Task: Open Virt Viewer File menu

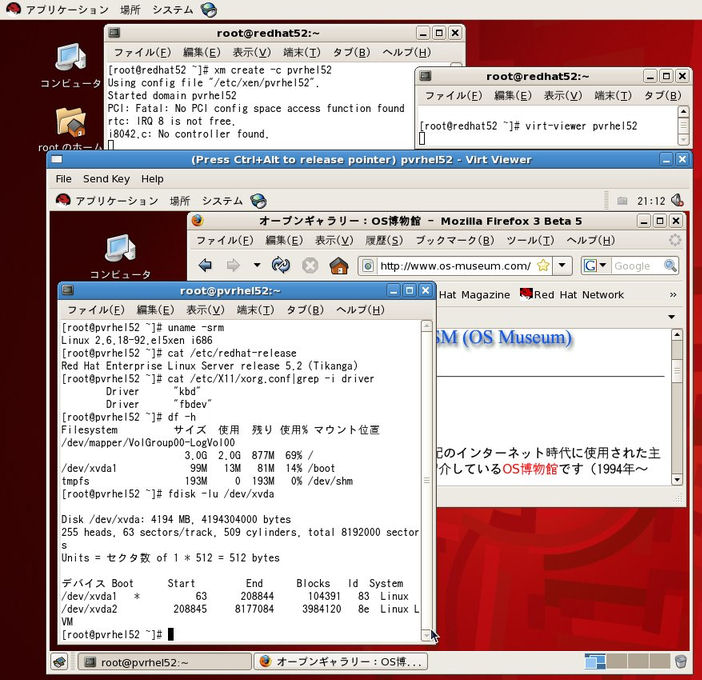Action: (63, 179)
